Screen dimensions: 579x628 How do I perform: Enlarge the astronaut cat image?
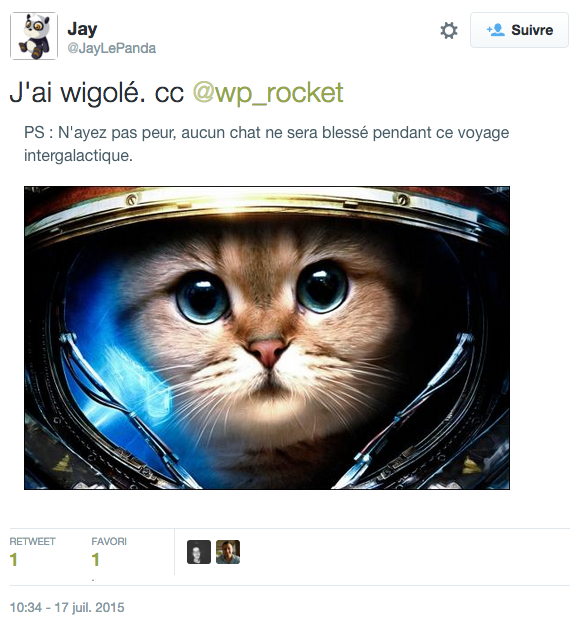point(267,338)
